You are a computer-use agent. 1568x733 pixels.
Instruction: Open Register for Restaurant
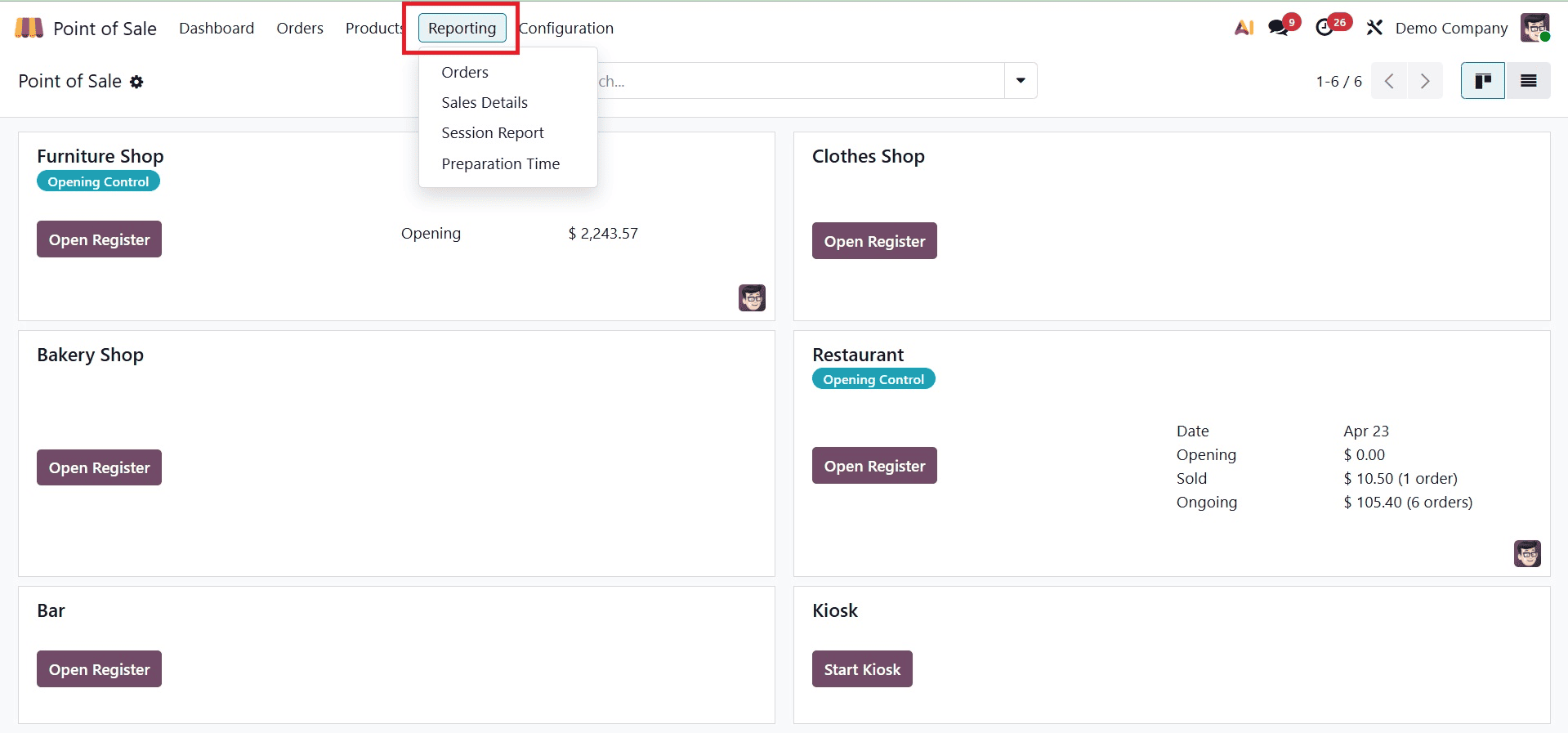pos(874,466)
